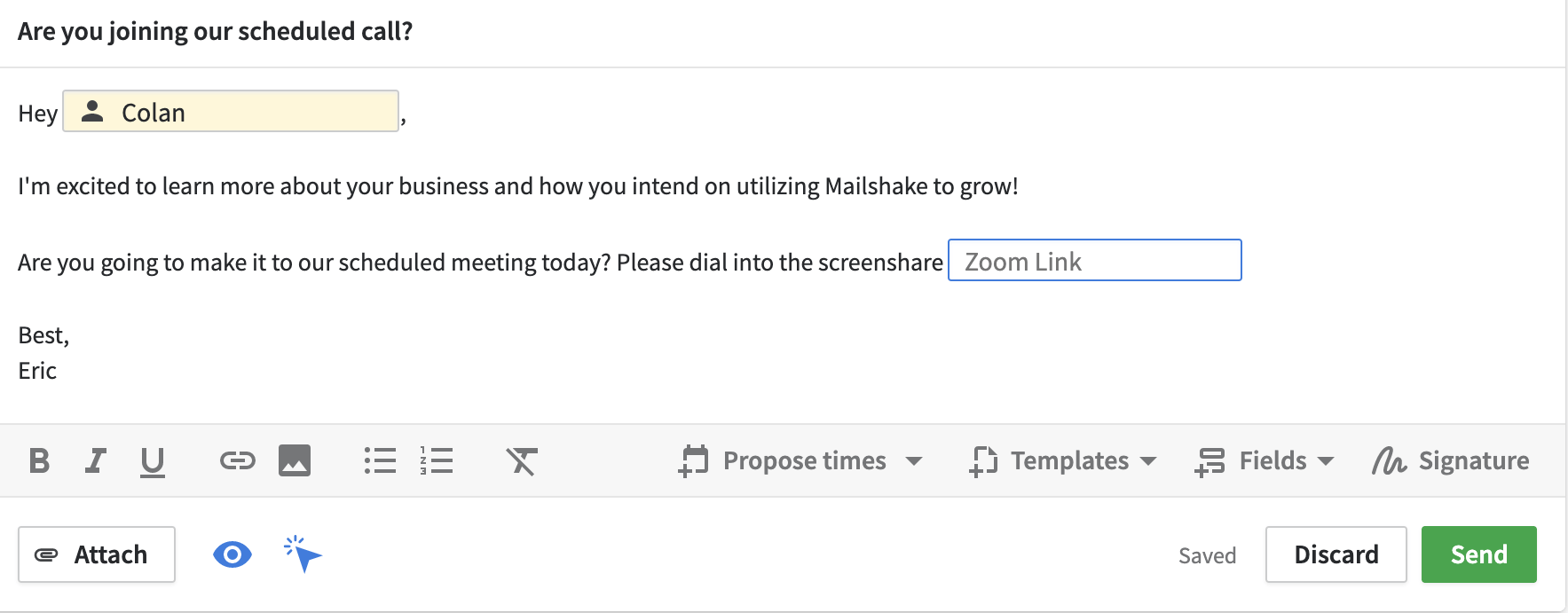Create a bulleted list
This screenshot has height=613, width=1568.
point(380,460)
